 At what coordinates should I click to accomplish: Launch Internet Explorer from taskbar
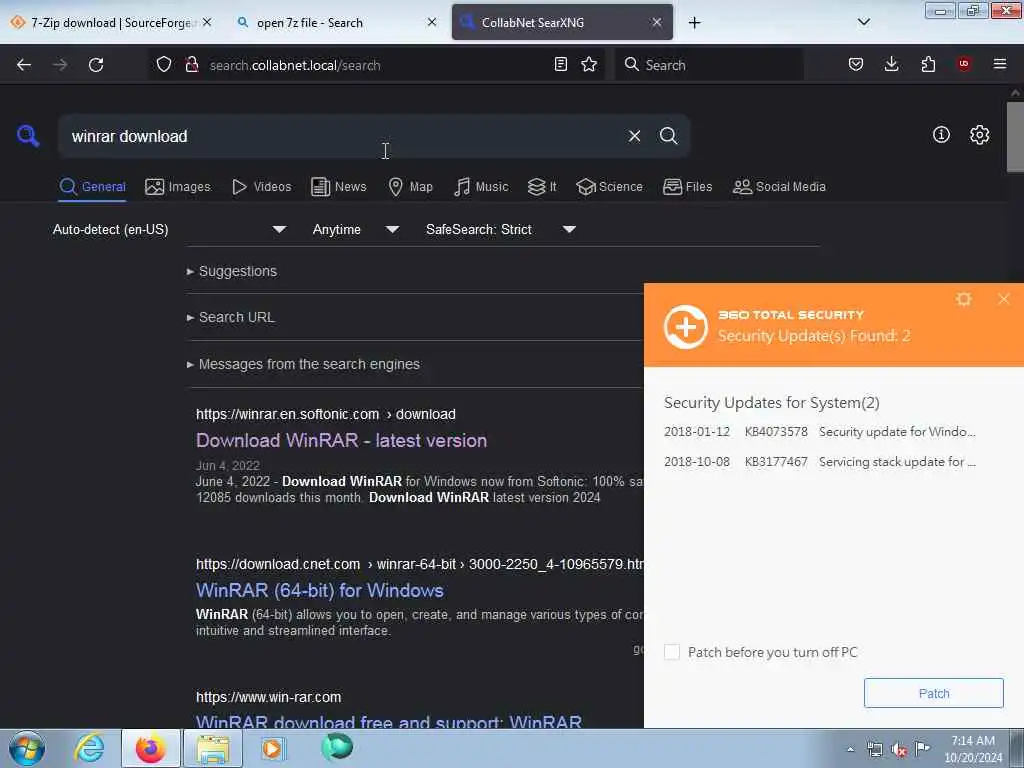tap(89, 748)
